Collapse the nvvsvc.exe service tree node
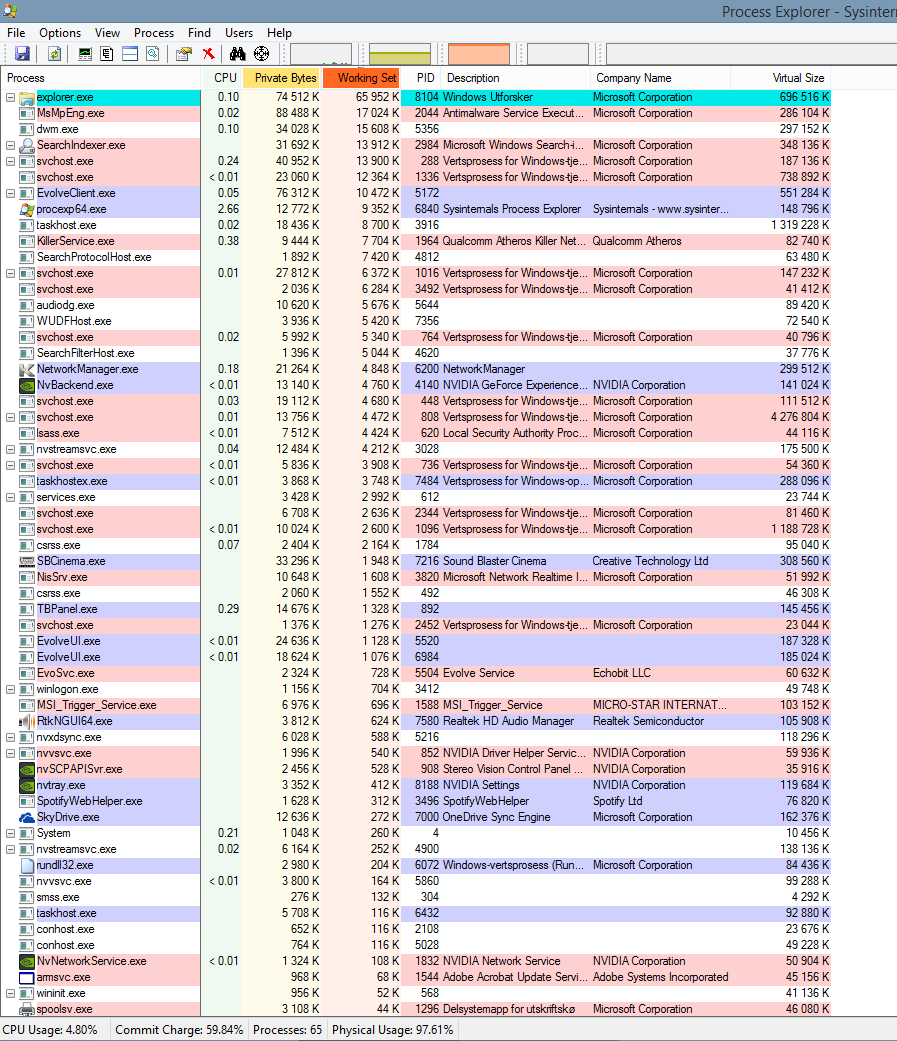Viewport: 897px width, 1041px height. coord(11,754)
